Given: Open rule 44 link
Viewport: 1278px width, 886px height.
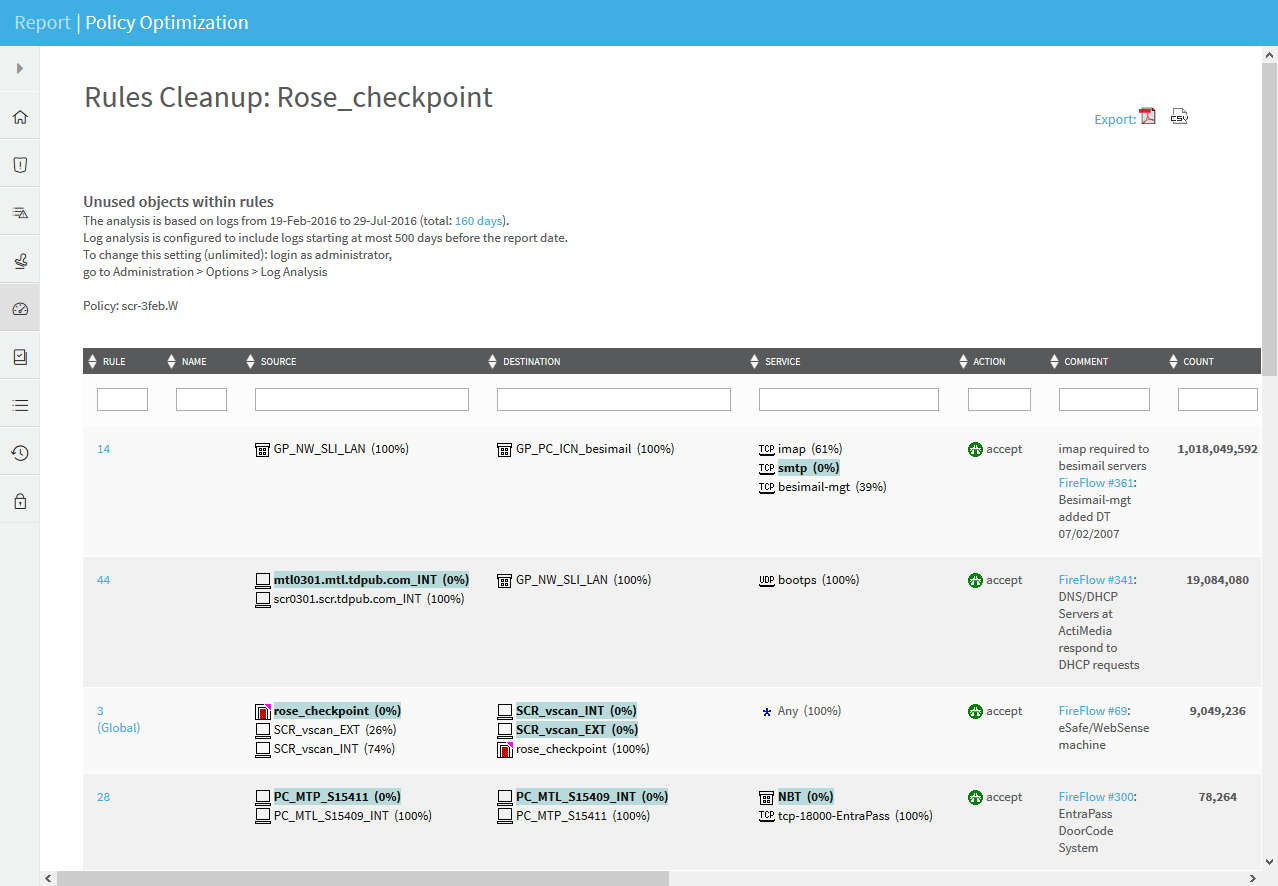Looking at the screenshot, I should pos(104,580).
